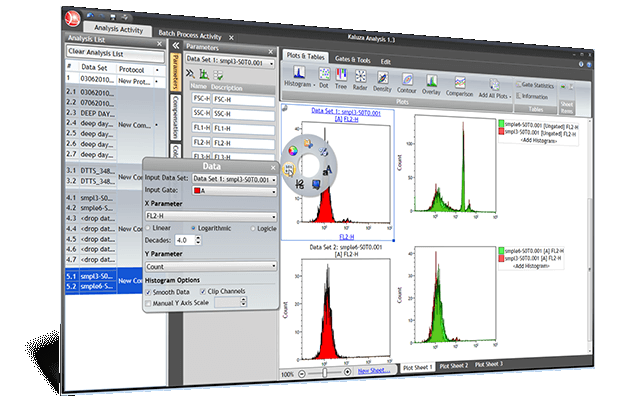Toggle the Smooth Data checkbox

point(148,292)
